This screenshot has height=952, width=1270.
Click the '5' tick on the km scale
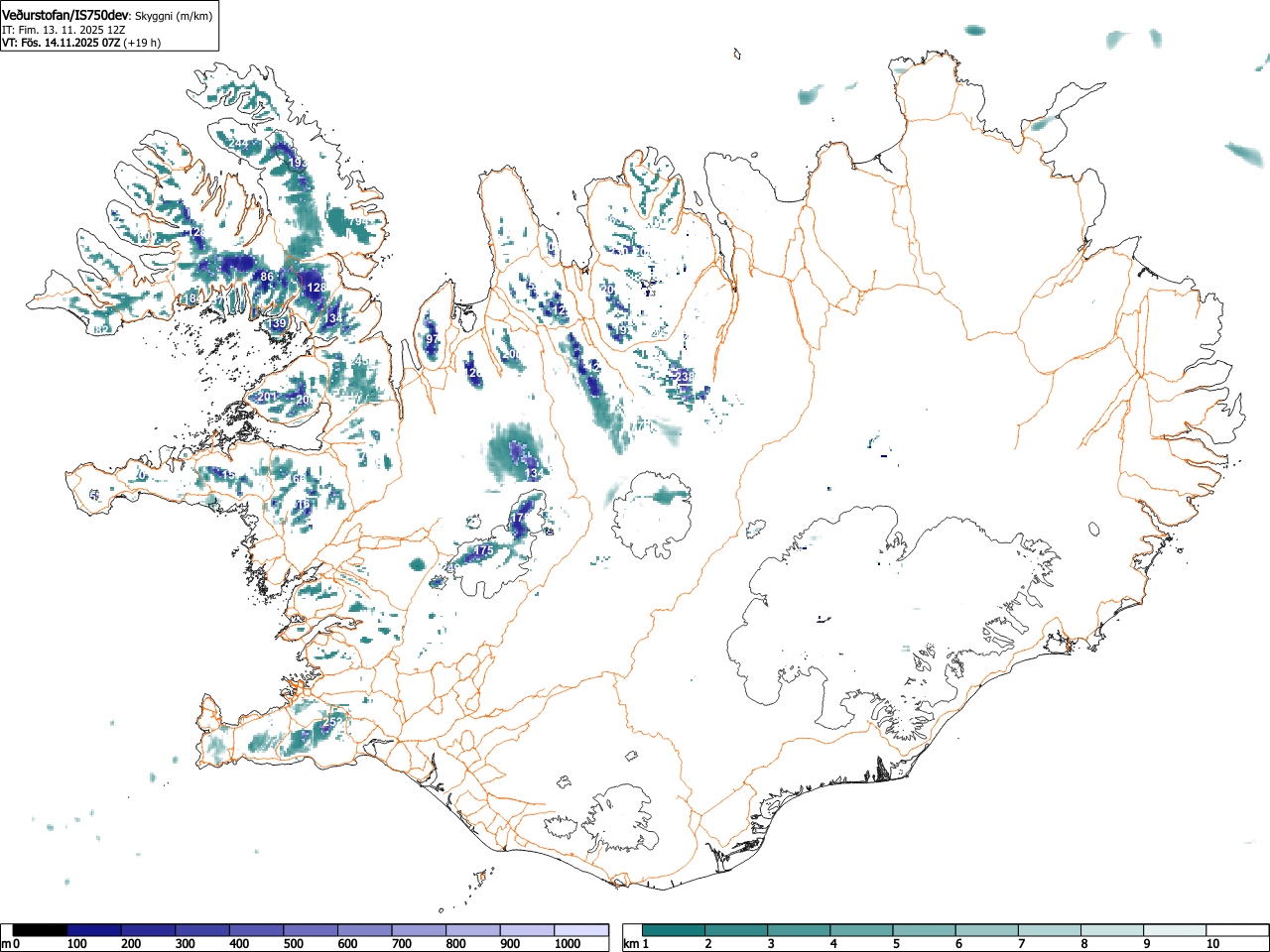point(896,944)
